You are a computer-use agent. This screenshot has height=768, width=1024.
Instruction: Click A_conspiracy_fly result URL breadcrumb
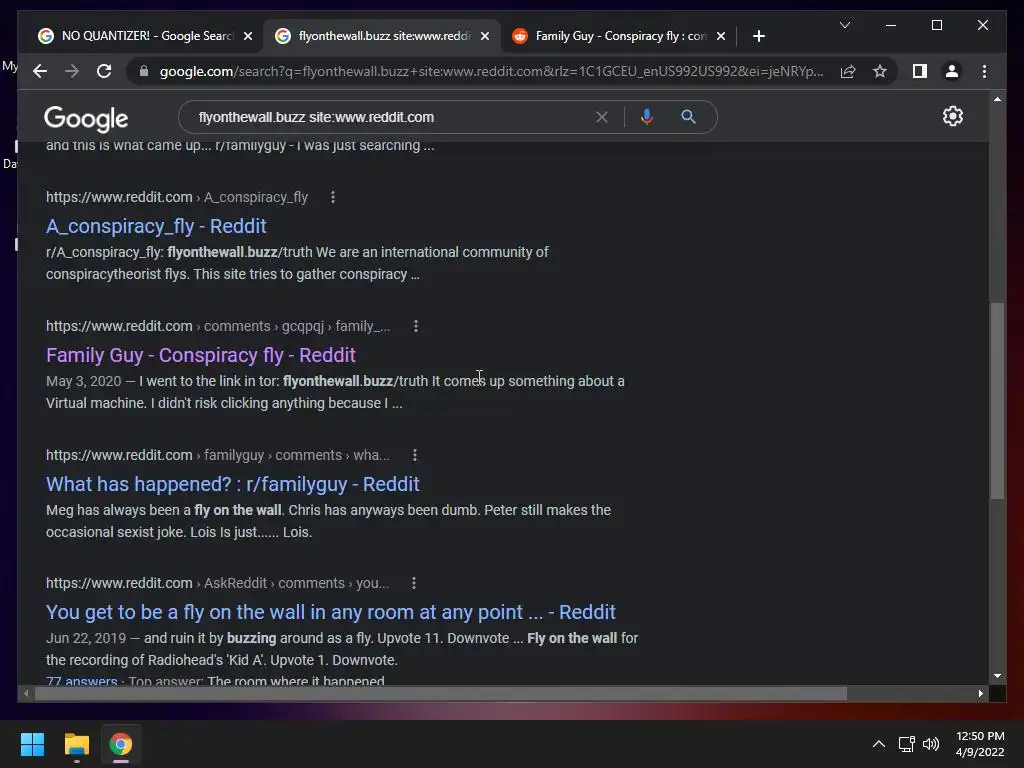pyautogui.click(x=176, y=197)
